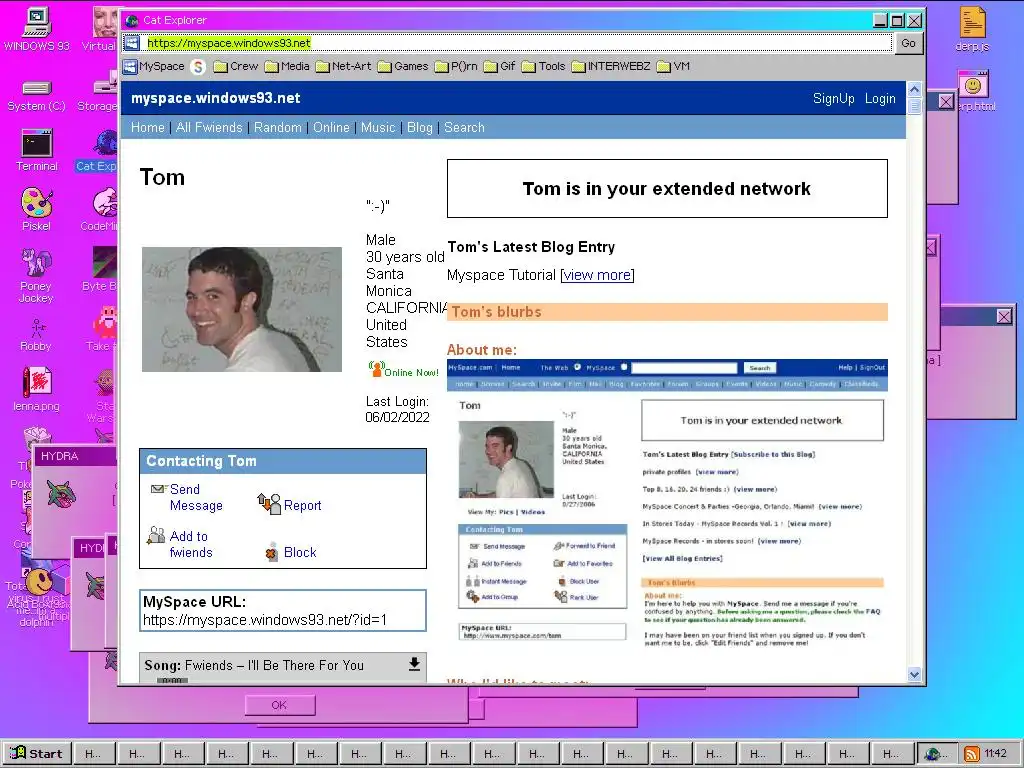Click the HYDRA window title bar
The image size is (1024, 768).
[74, 456]
